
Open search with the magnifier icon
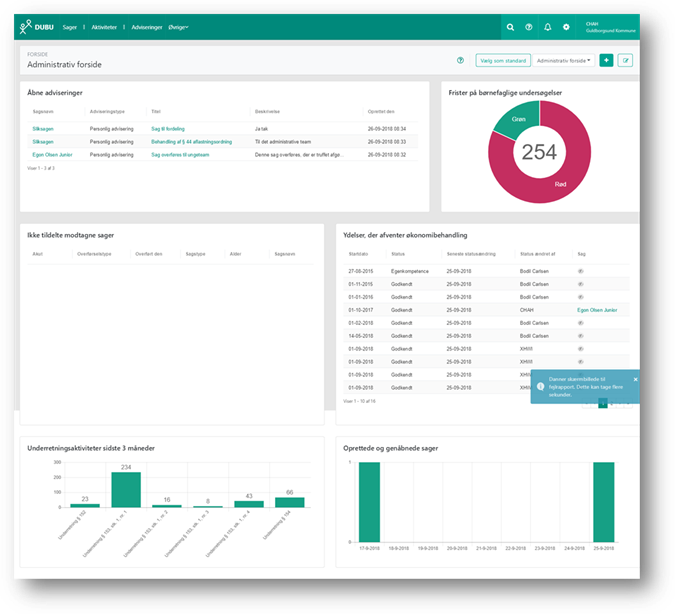pyautogui.click(x=511, y=27)
